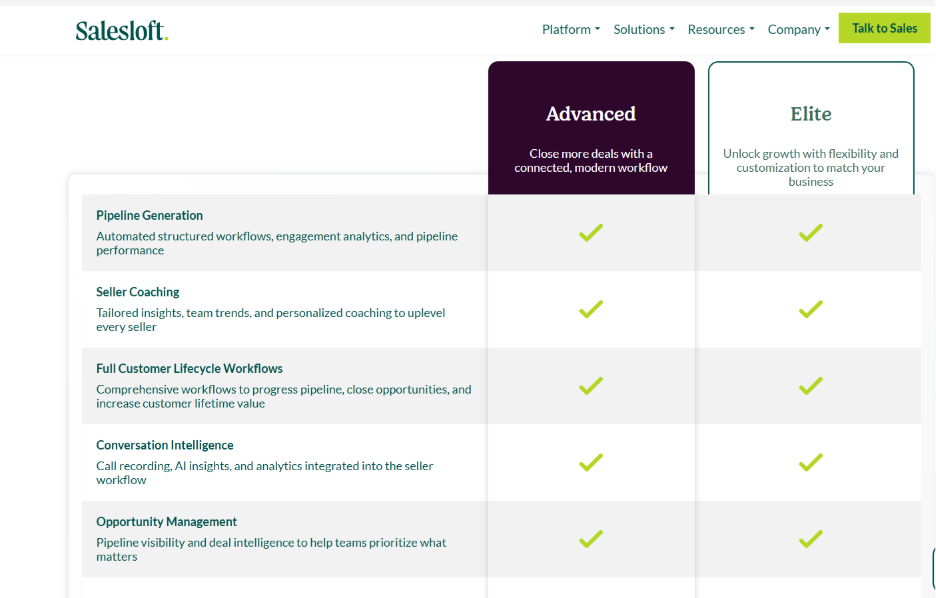Click Elite checkmark for Seller Coaching

[x=811, y=309]
